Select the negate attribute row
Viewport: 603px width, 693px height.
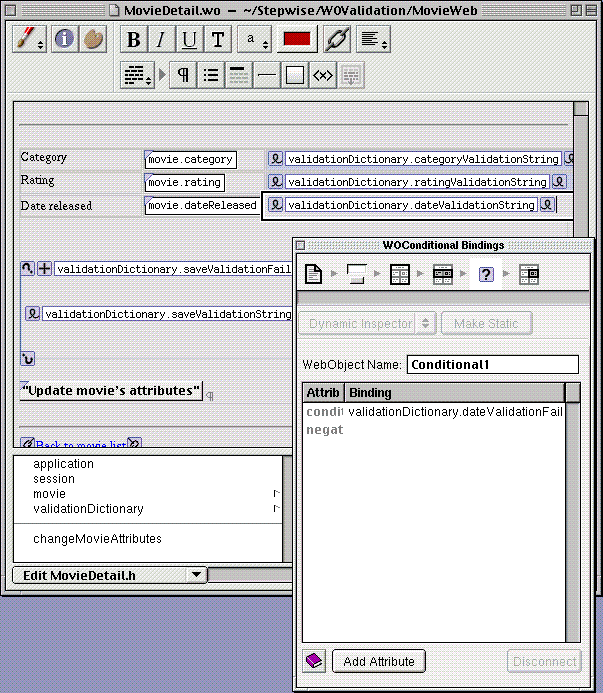pos(434,430)
